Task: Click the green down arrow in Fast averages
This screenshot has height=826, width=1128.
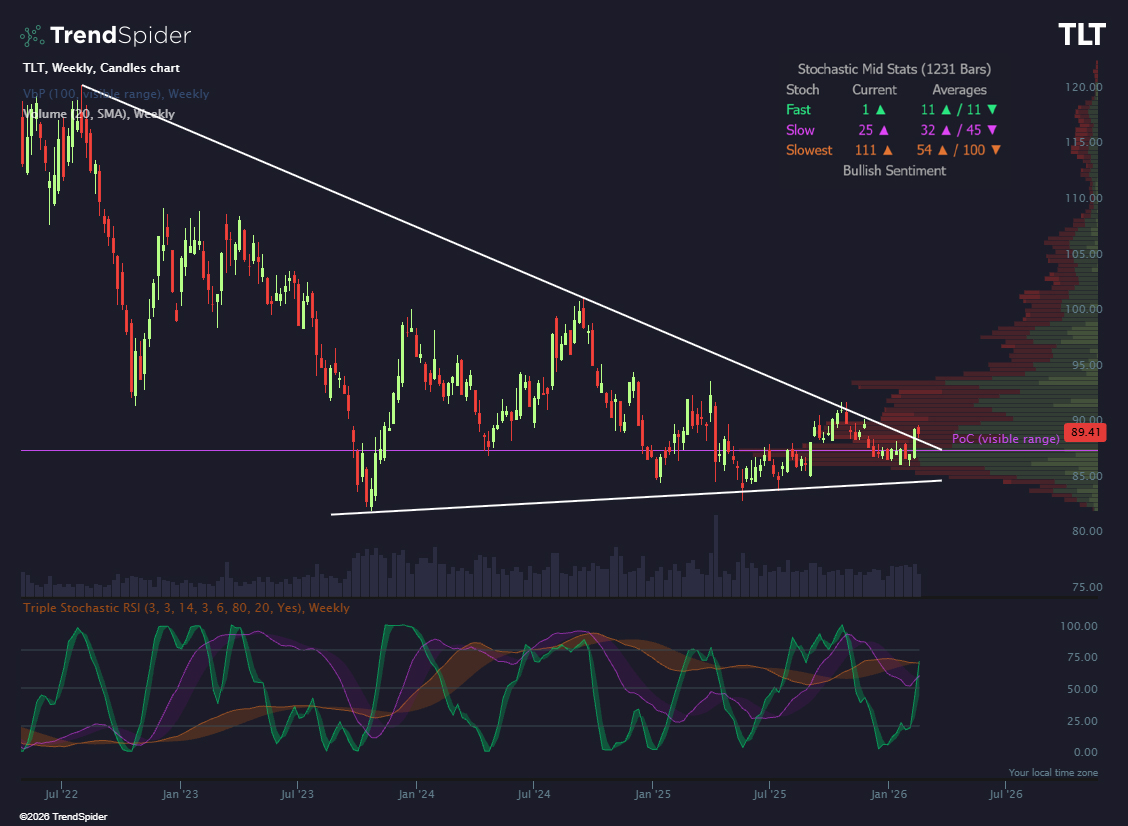Action: [x=992, y=109]
